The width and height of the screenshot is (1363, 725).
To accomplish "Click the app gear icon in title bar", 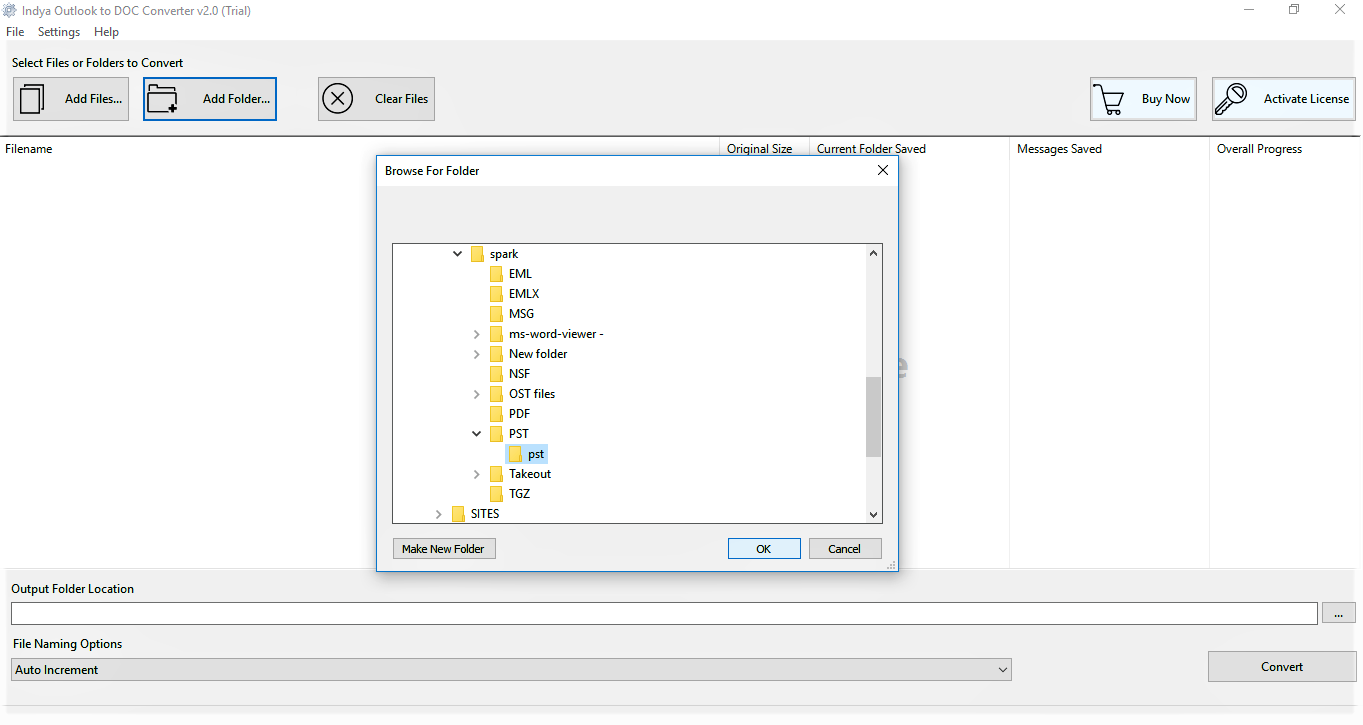I will point(10,10).
